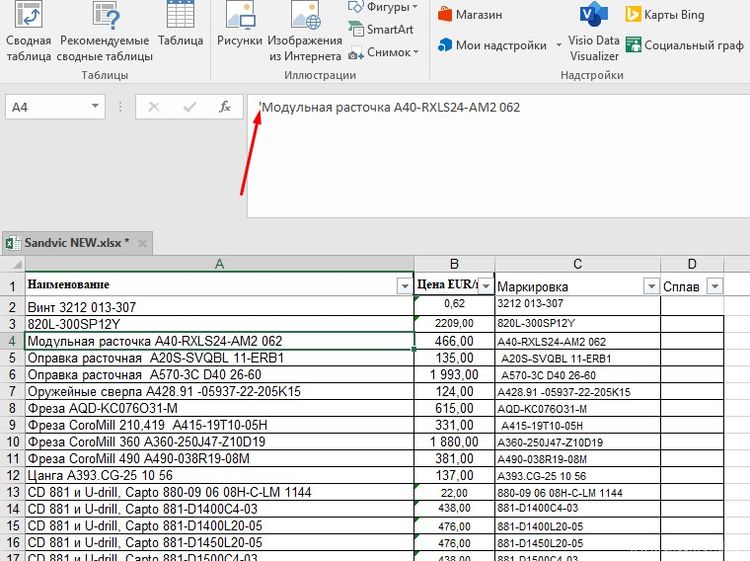Open filter dropdown for Сплав
The width and height of the screenshot is (750, 561).
click(x=715, y=286)
